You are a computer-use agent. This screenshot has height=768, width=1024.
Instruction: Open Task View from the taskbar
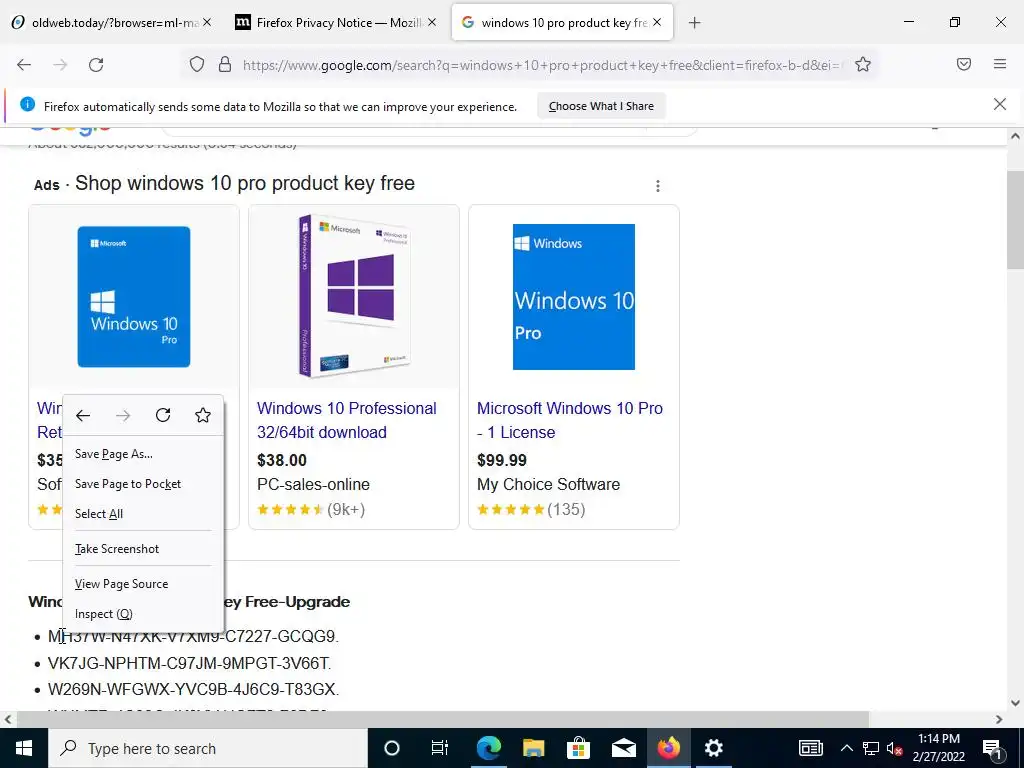(x=440, y=748)
